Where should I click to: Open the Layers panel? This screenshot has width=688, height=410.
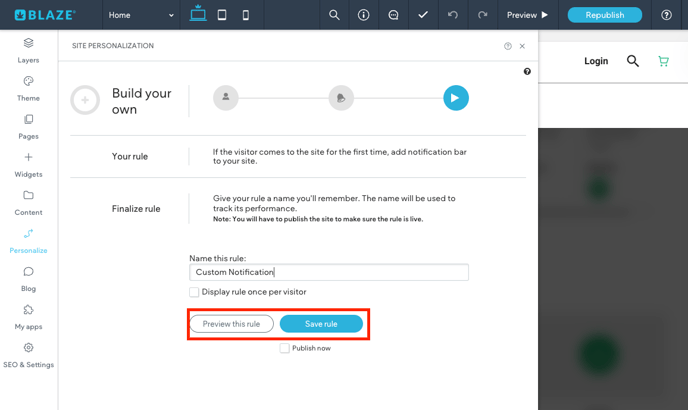28,50
